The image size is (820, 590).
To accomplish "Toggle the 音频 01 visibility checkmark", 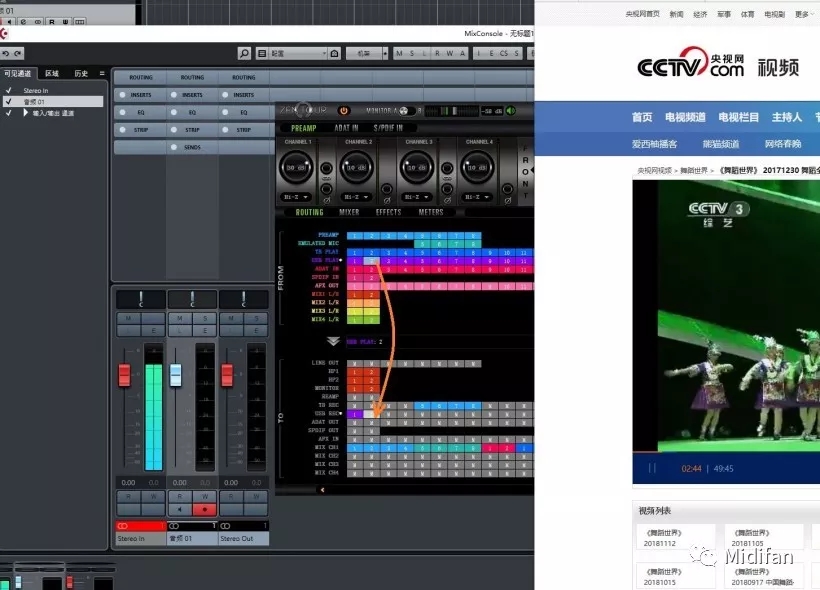I will coord(8,102).
